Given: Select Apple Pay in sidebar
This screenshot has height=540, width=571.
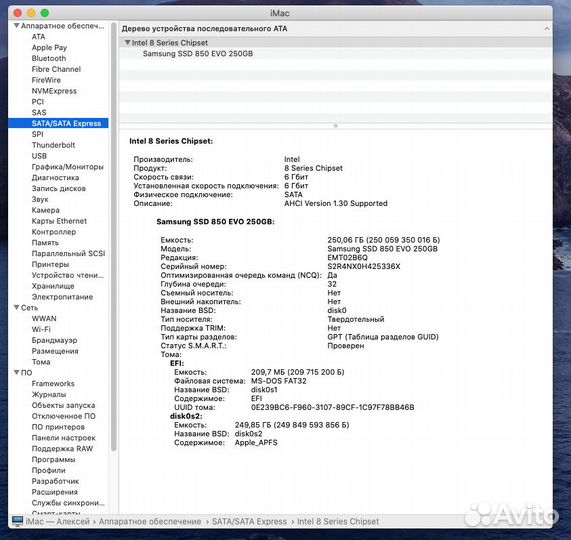Looking at the screenshot, I should coord(49,48).
